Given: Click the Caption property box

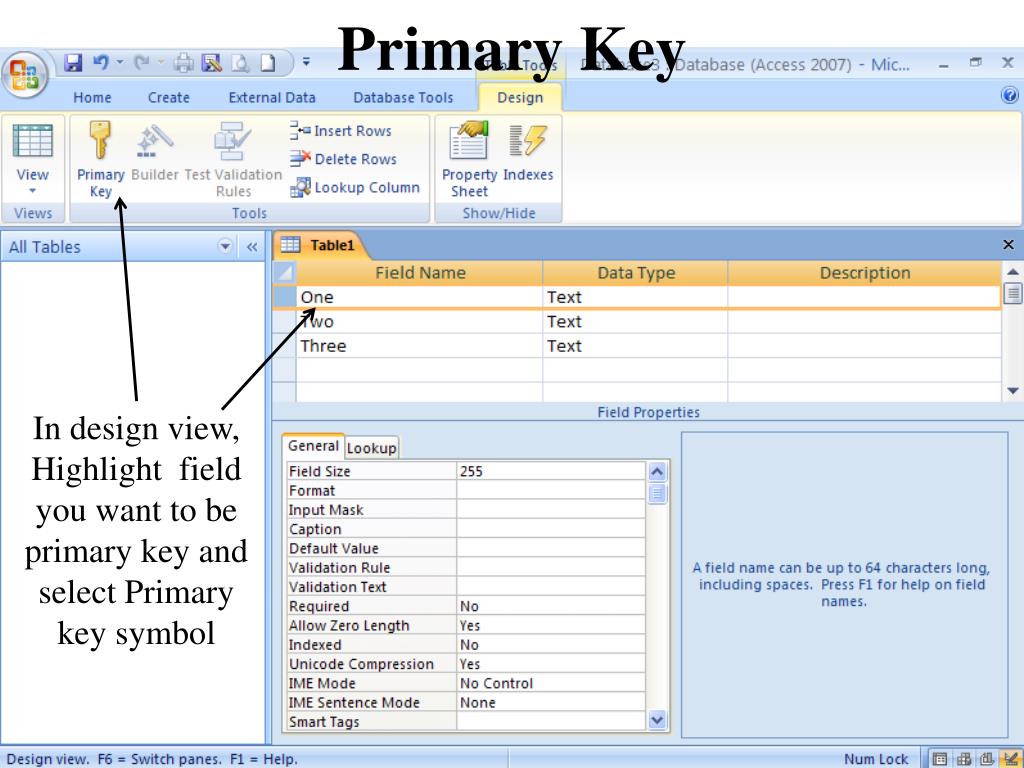Looking at the screenshot, I should 551,529.
